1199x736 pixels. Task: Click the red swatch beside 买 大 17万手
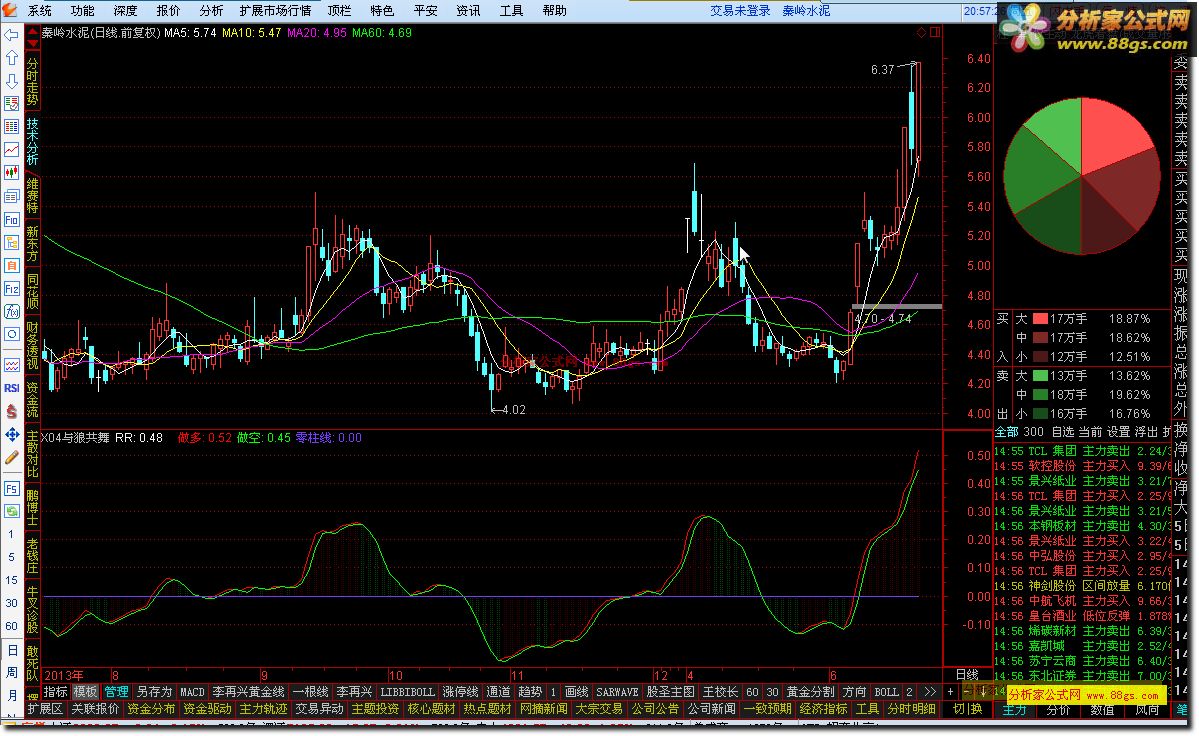coord(1040,319)
